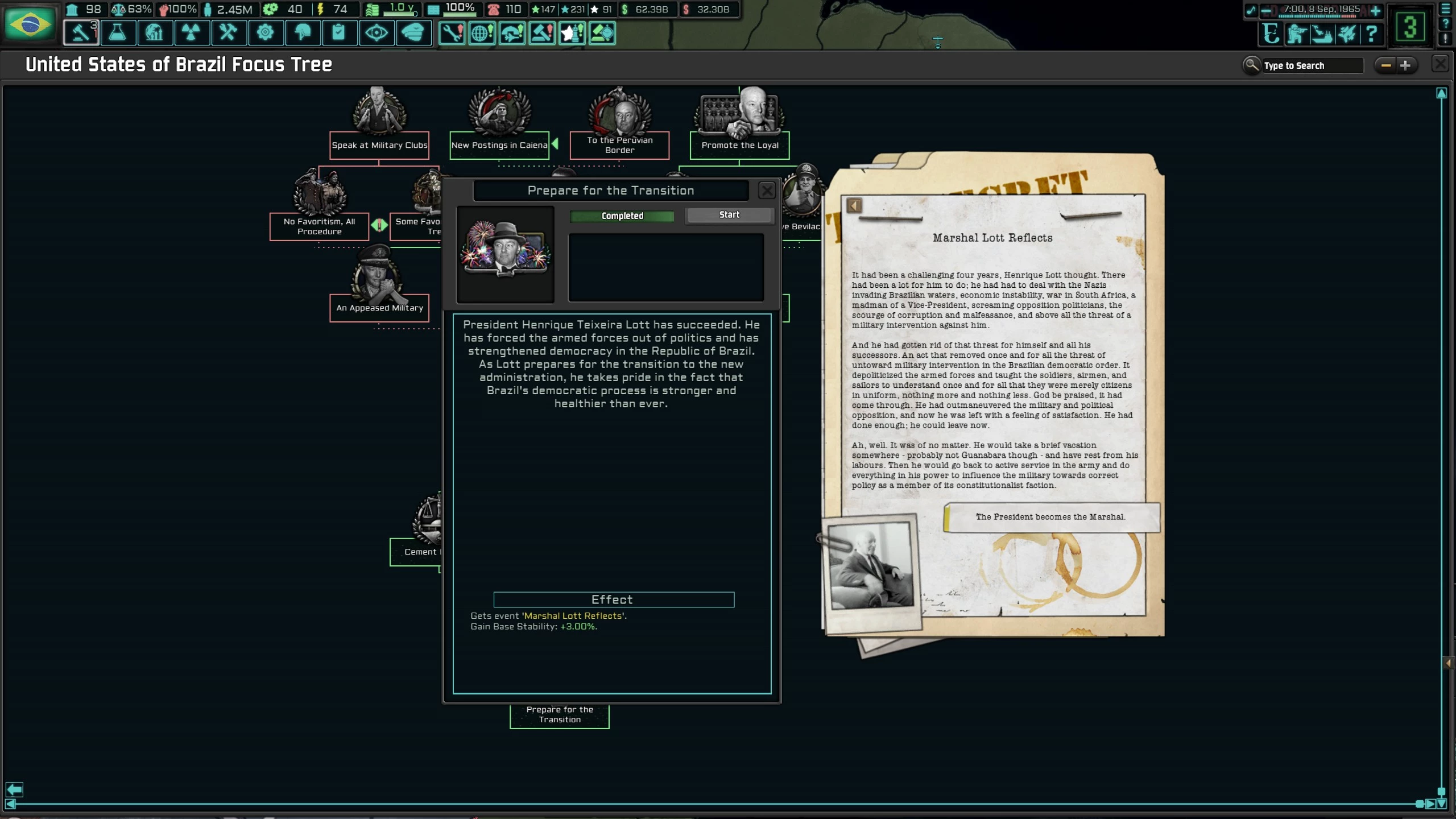Open the air force jets view
The height and width of the screenshot is (819, 1456).
click(1347, 34)
